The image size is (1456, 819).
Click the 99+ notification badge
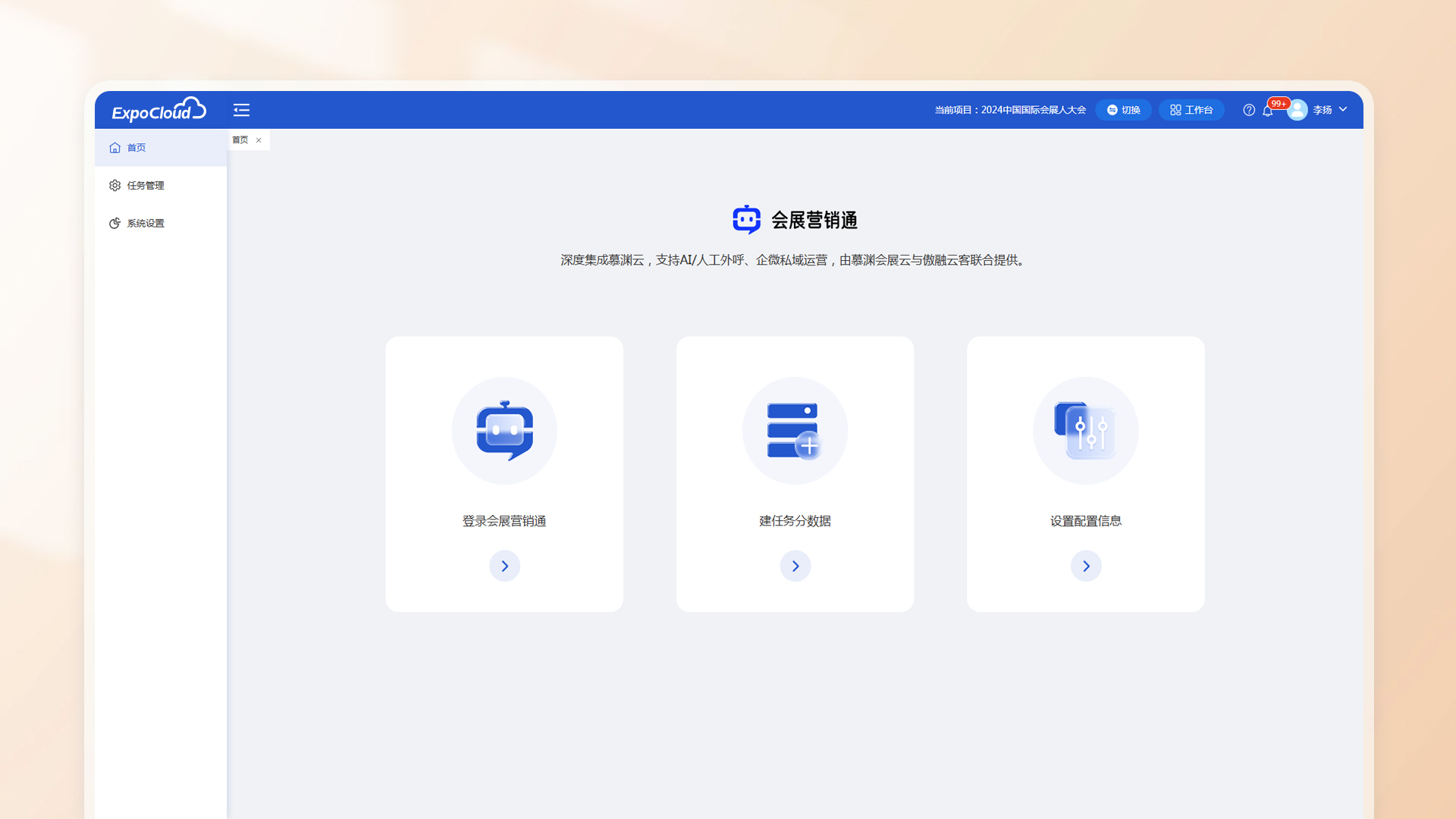tap(1279, 103)
